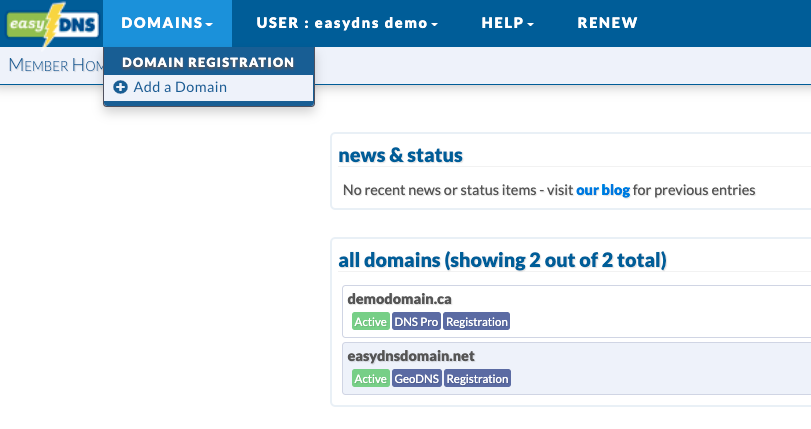Click the DOMAIN REGISTRATION menu header
Image resolution: width=811 pixels, height=429 pixels.
[x=208, y=62]
